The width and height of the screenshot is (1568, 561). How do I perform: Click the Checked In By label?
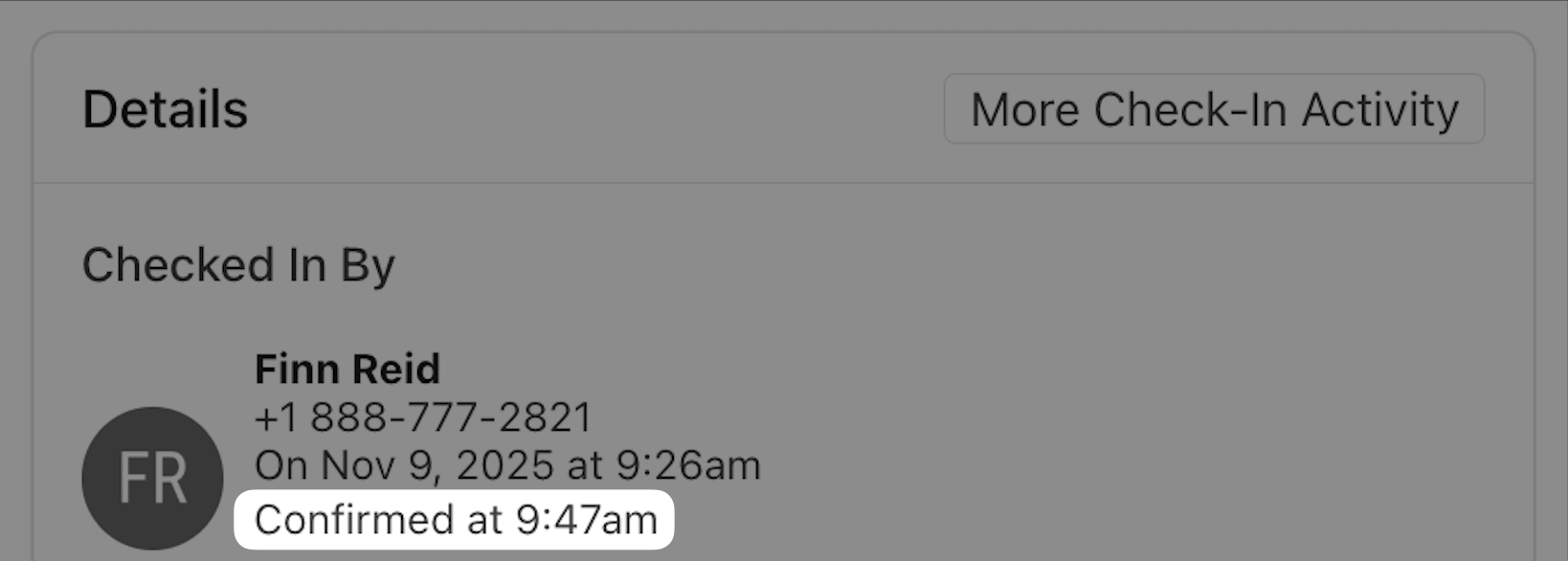(x=238, y=265)
